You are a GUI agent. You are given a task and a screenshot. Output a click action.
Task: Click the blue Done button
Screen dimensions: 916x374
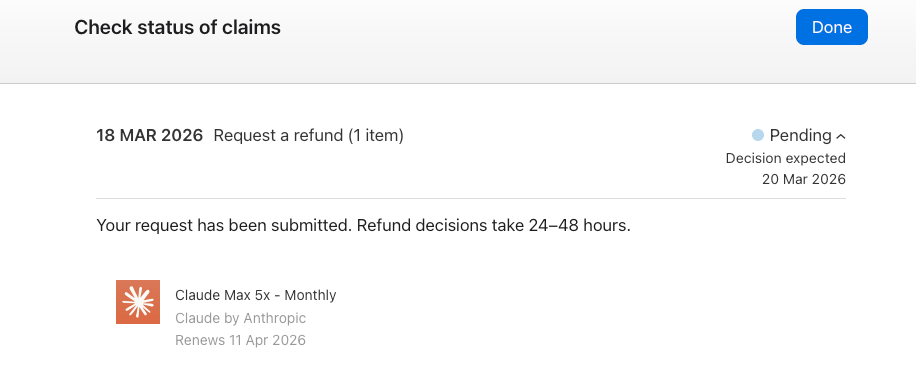point(831,27)
